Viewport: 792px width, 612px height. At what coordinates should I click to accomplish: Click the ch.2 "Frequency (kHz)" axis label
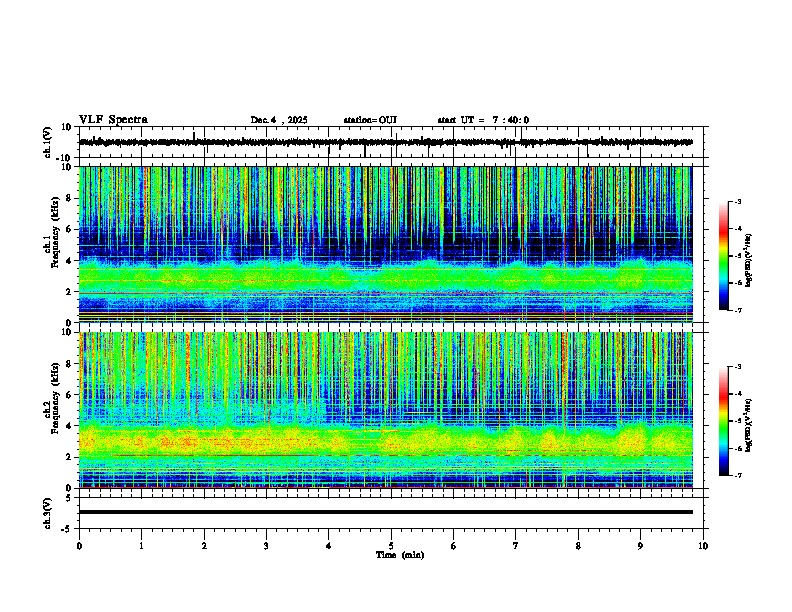(x=55, y=398)
